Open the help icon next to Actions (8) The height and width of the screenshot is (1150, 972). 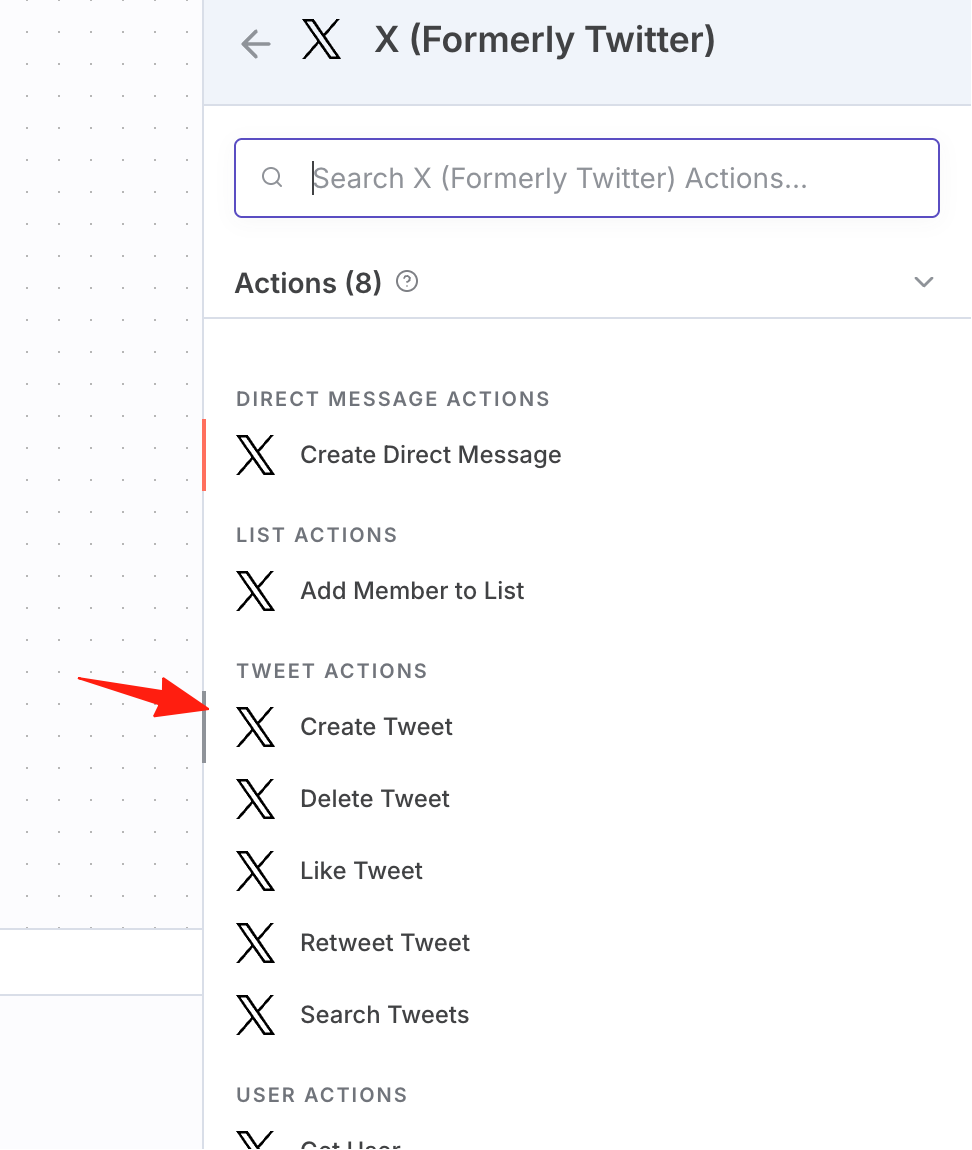(407, 282)
